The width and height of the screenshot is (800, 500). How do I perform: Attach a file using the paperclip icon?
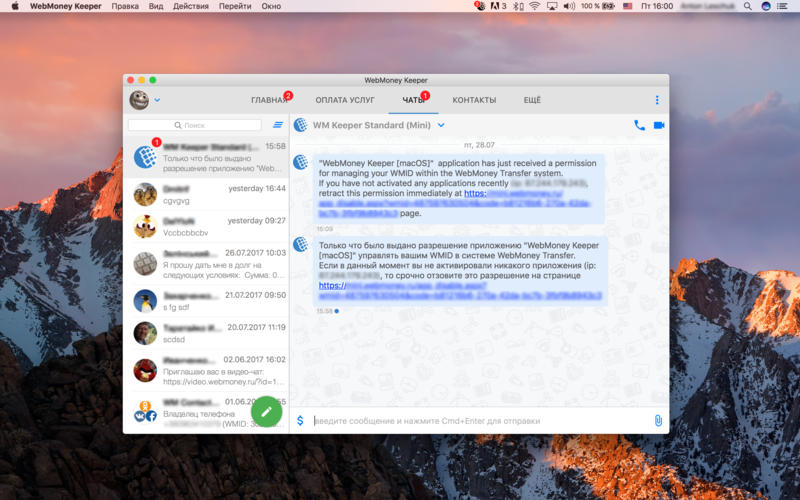(x=658, y=420)
